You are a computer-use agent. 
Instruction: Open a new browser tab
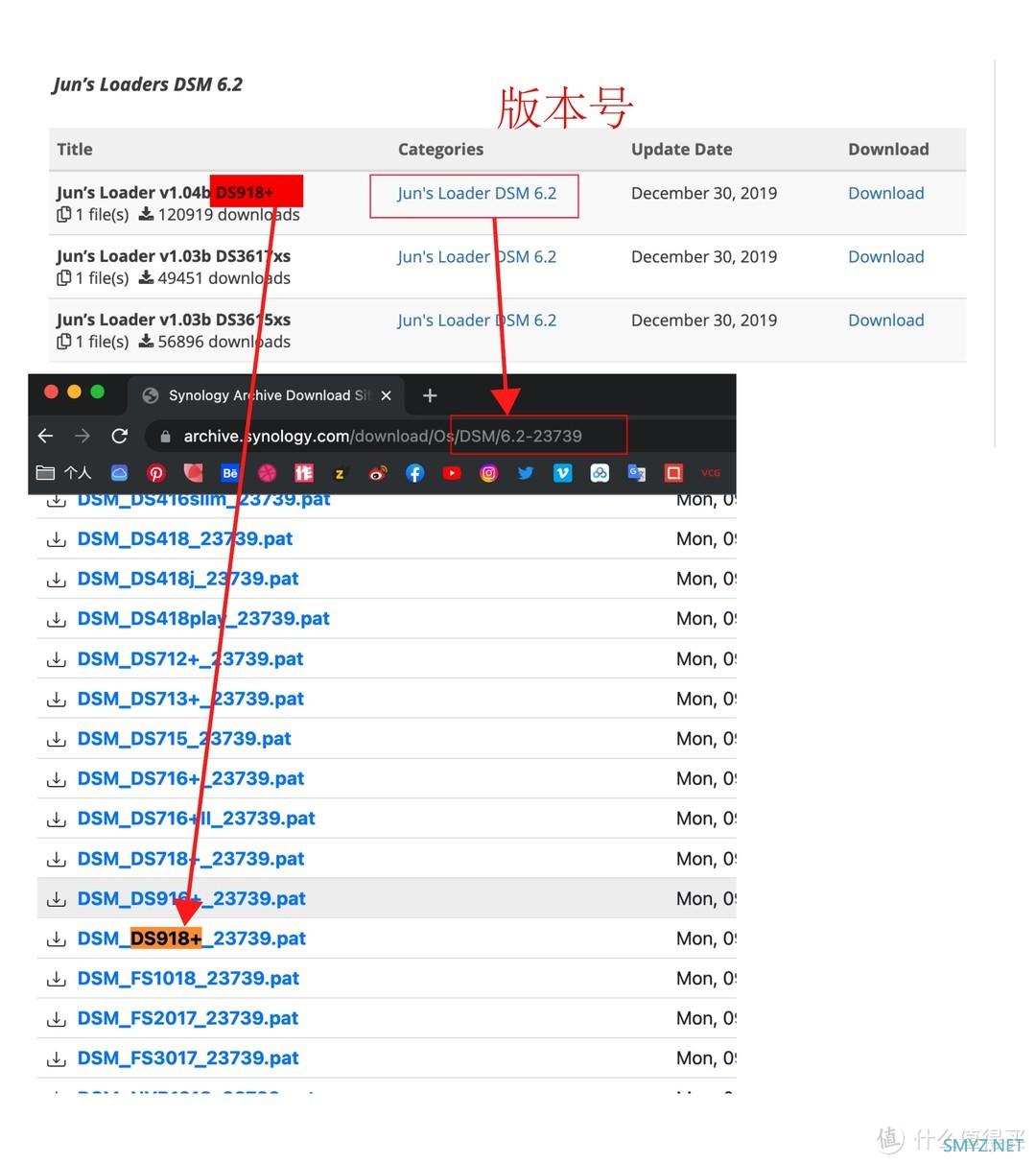[x=430, y=395]
